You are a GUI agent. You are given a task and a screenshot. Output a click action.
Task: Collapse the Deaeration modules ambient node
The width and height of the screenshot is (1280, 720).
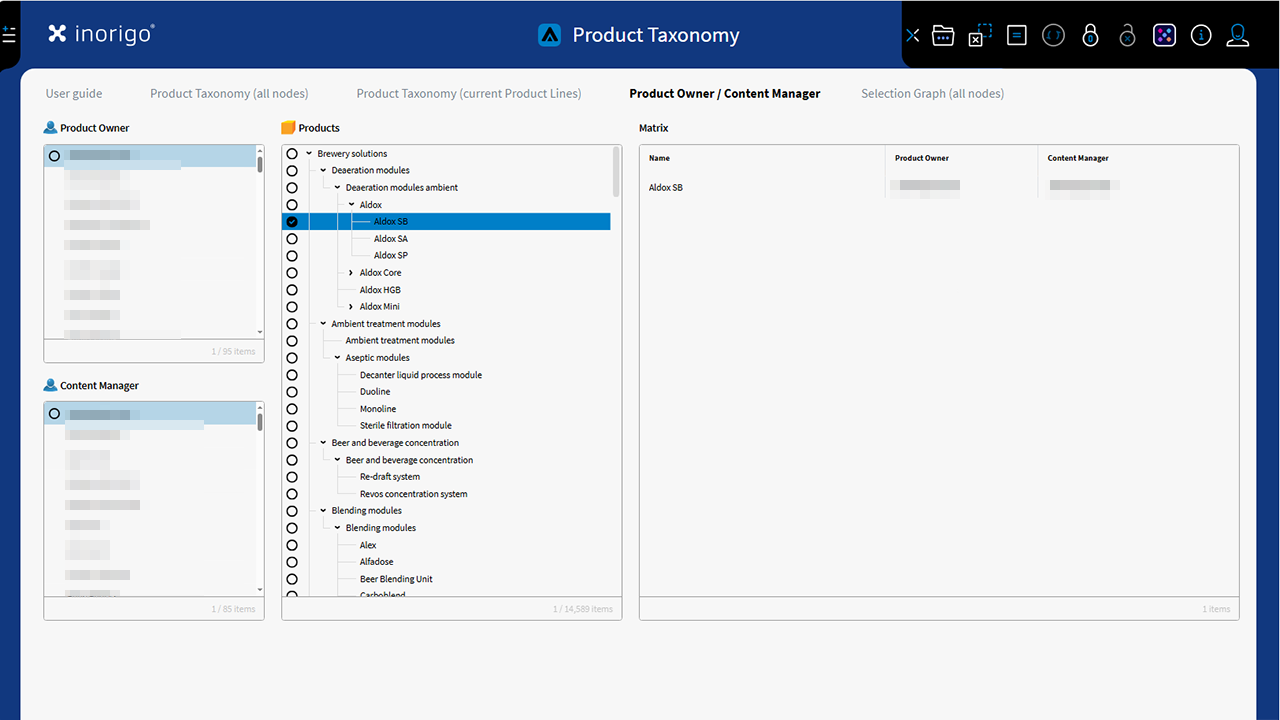(337, 188)
